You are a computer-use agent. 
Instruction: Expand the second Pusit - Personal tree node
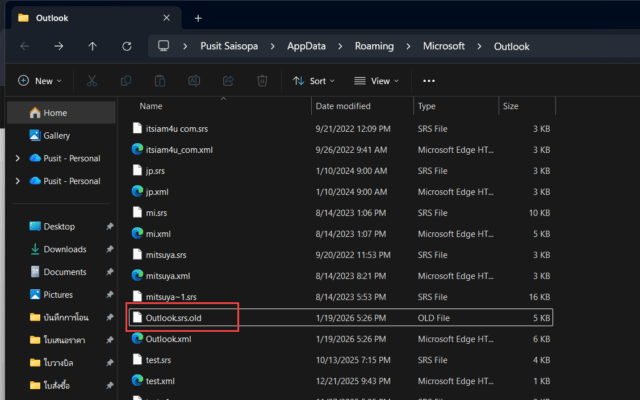point(18,181)
